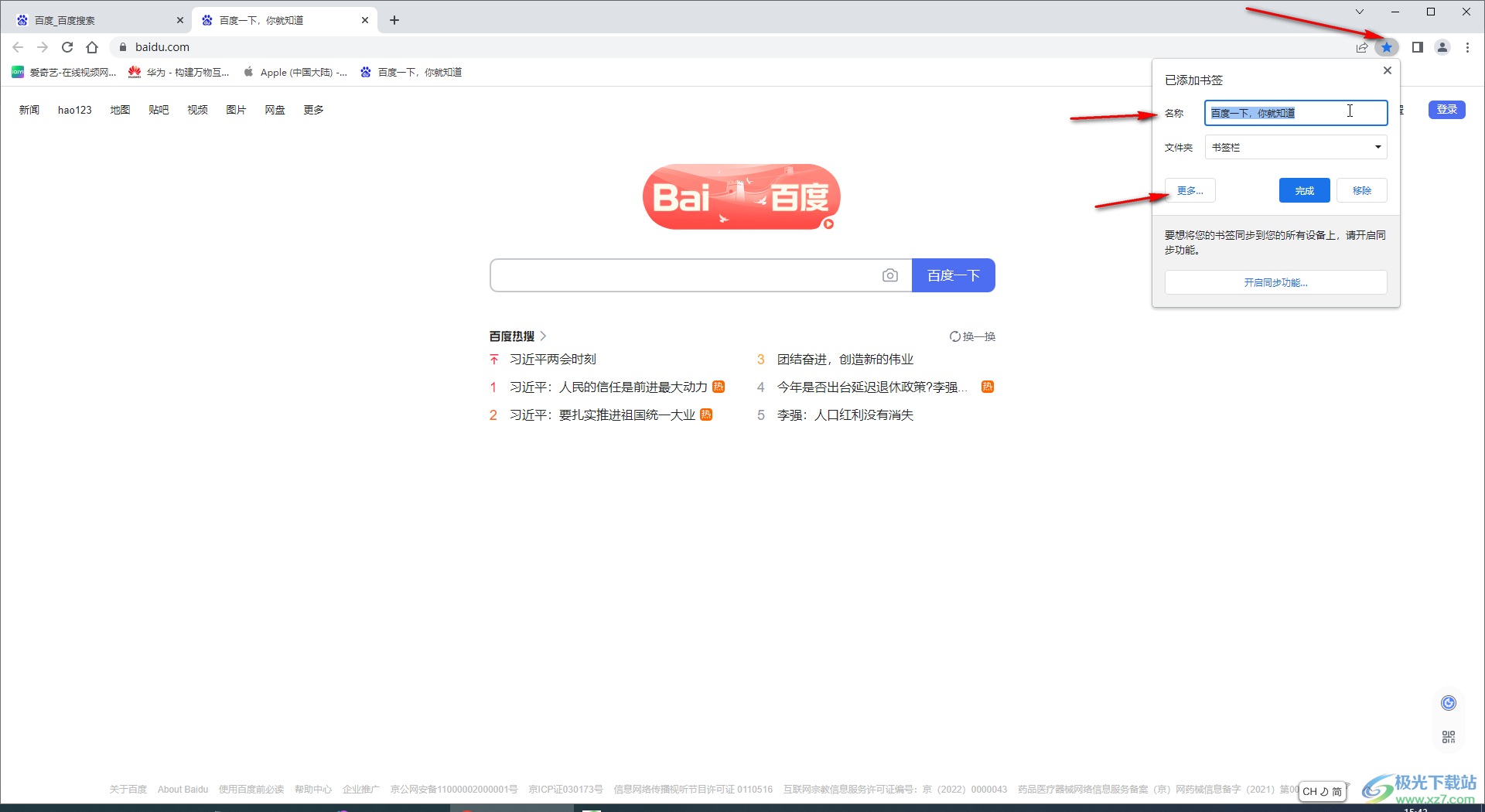Viewport: 1485px width, 812px height.
Task: Open the tab search chevron
Action: click(1359, 12)
